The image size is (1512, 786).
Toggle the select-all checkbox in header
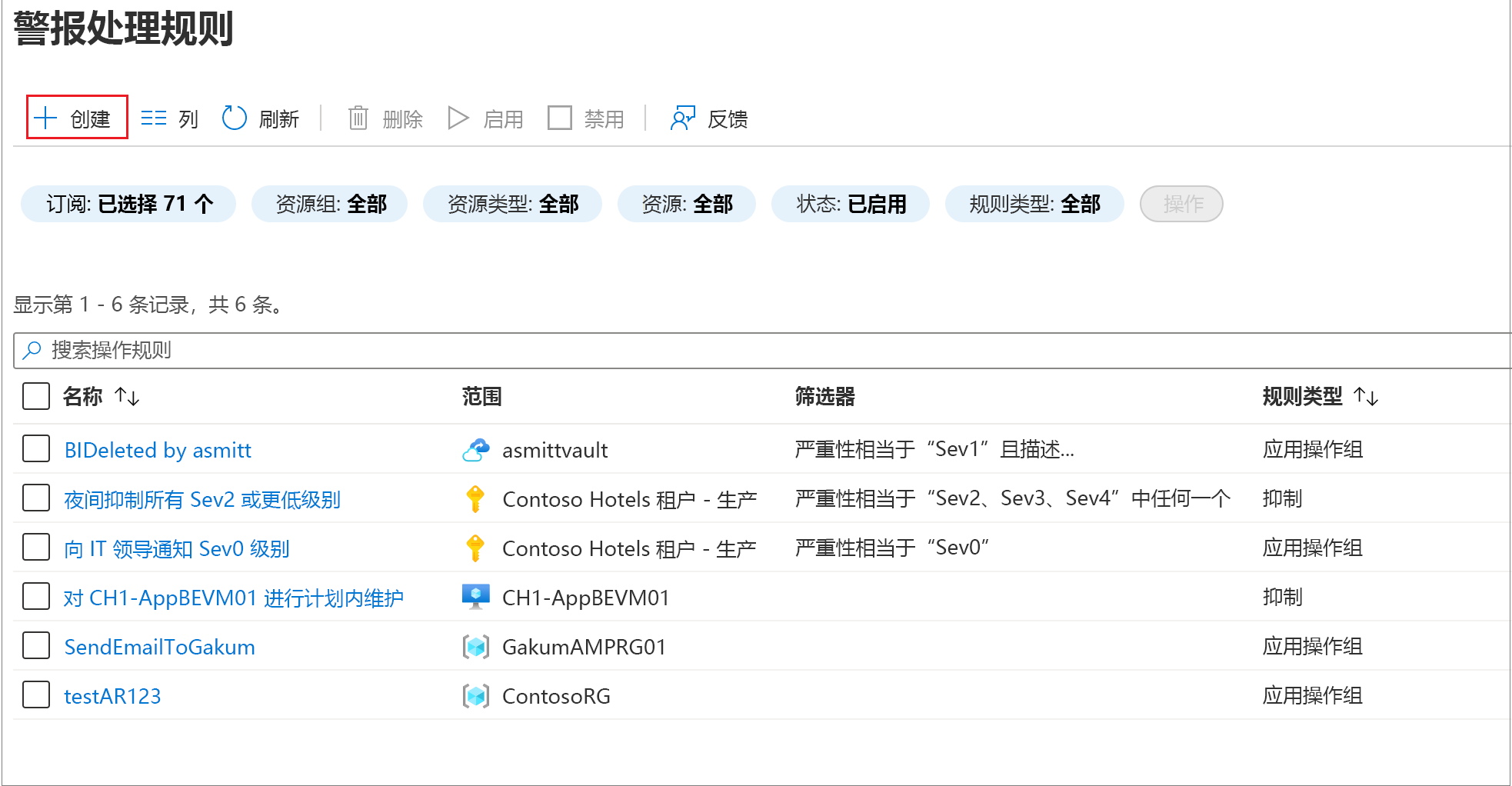point(36,396)
